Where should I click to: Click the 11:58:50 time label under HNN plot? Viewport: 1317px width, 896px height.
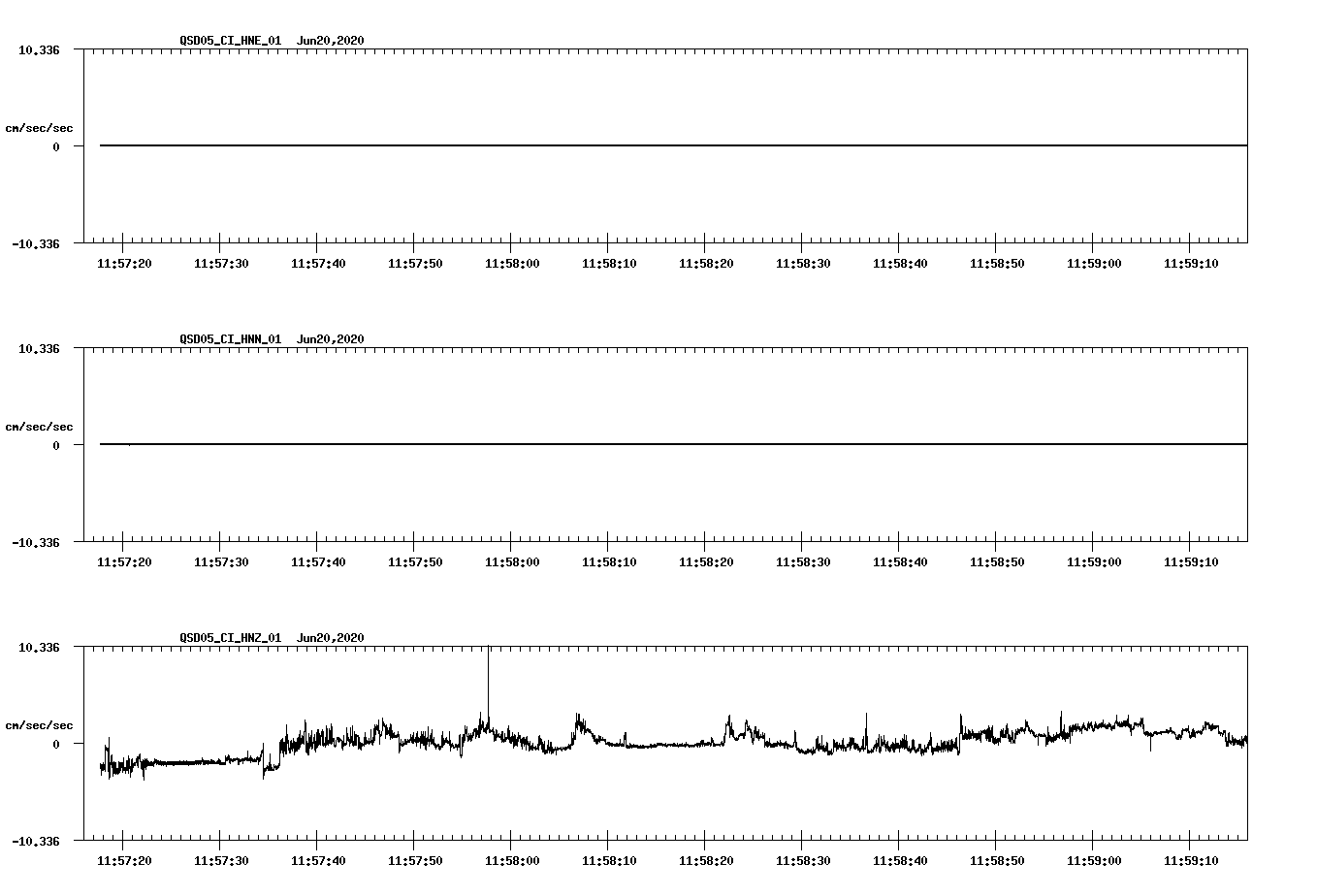click(997, 562)
